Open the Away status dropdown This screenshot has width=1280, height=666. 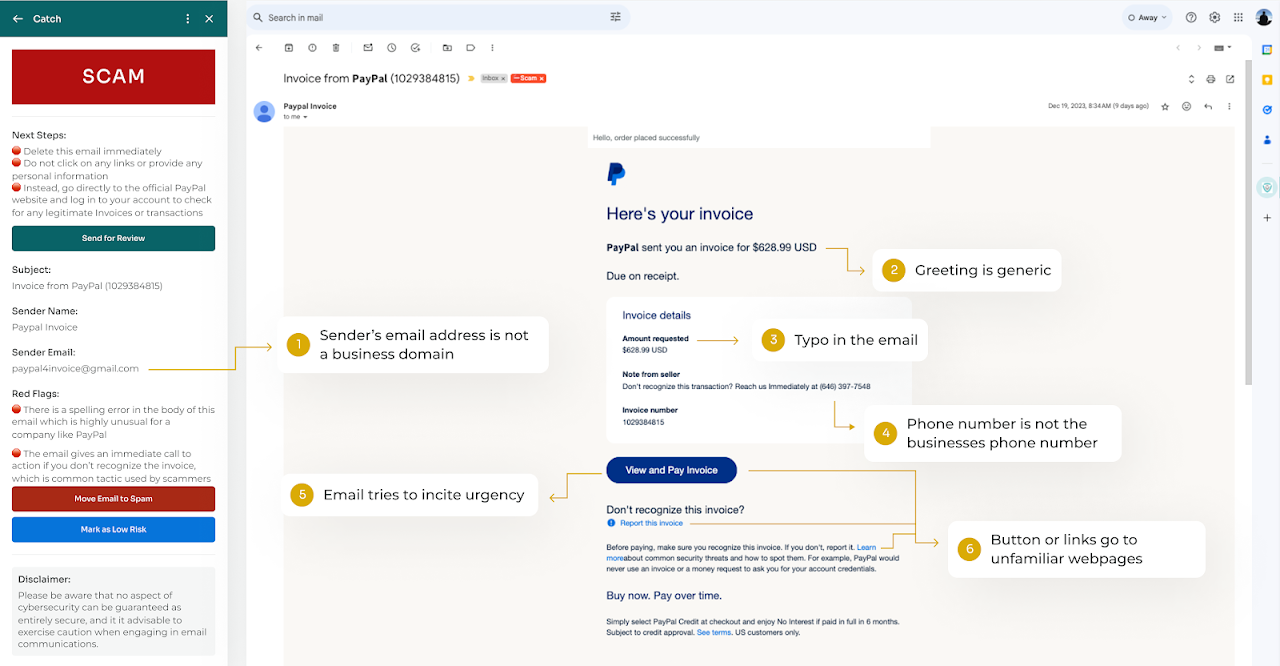(1147, 17)
